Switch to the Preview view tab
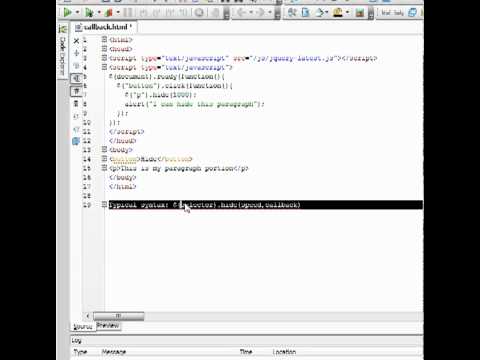Image resolution: width=480 pixels, height=360 pixels. coord(108,326)
